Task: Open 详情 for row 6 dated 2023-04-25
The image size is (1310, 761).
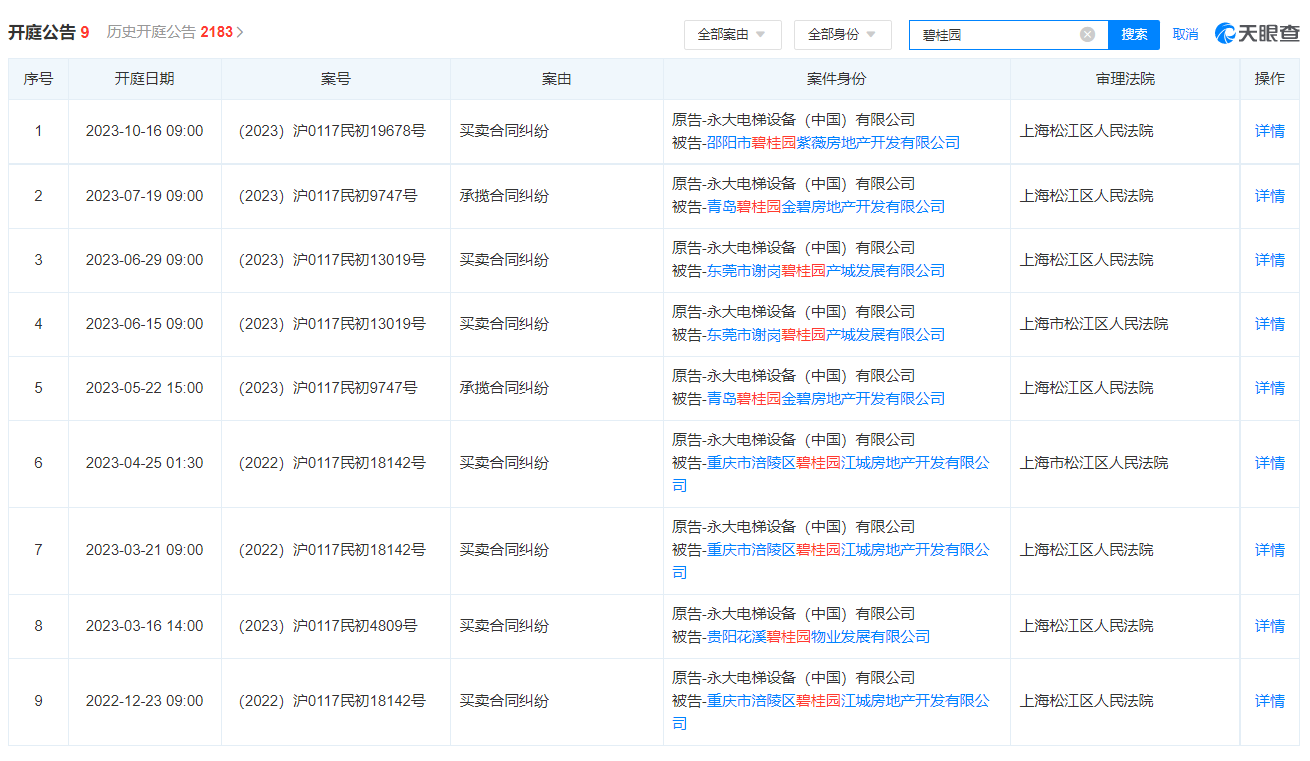Action: pyautogui.click(x=1270, y=463)
